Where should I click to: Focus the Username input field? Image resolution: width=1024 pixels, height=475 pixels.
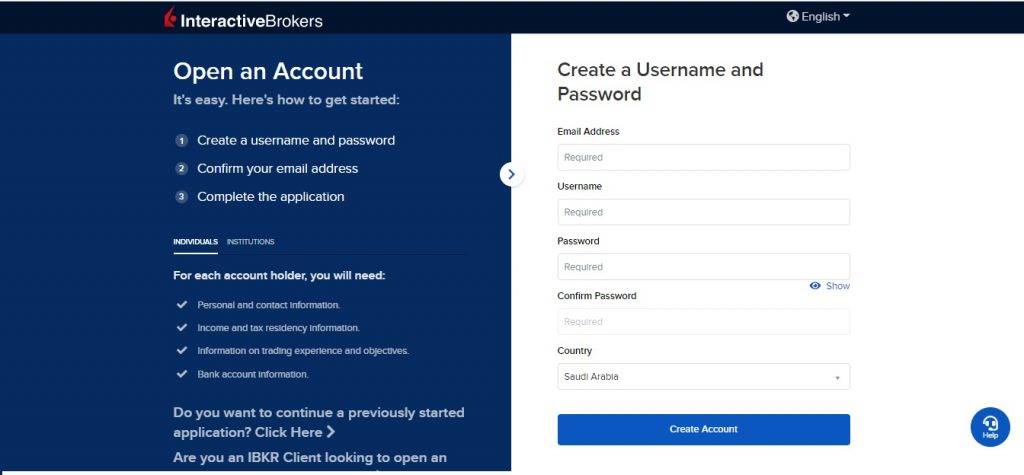pyautogui.click(x=703, y=212)
